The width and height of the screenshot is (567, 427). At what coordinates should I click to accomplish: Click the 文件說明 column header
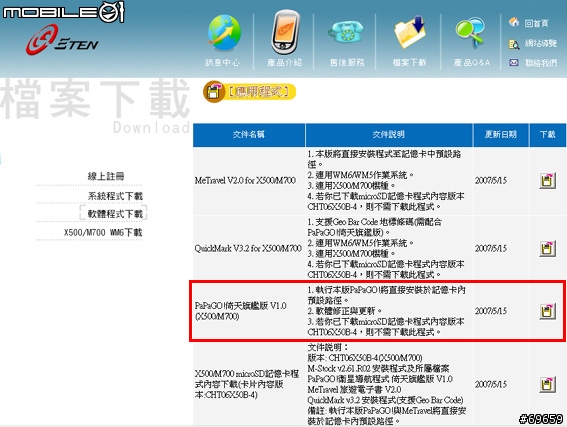coord(389,134)
